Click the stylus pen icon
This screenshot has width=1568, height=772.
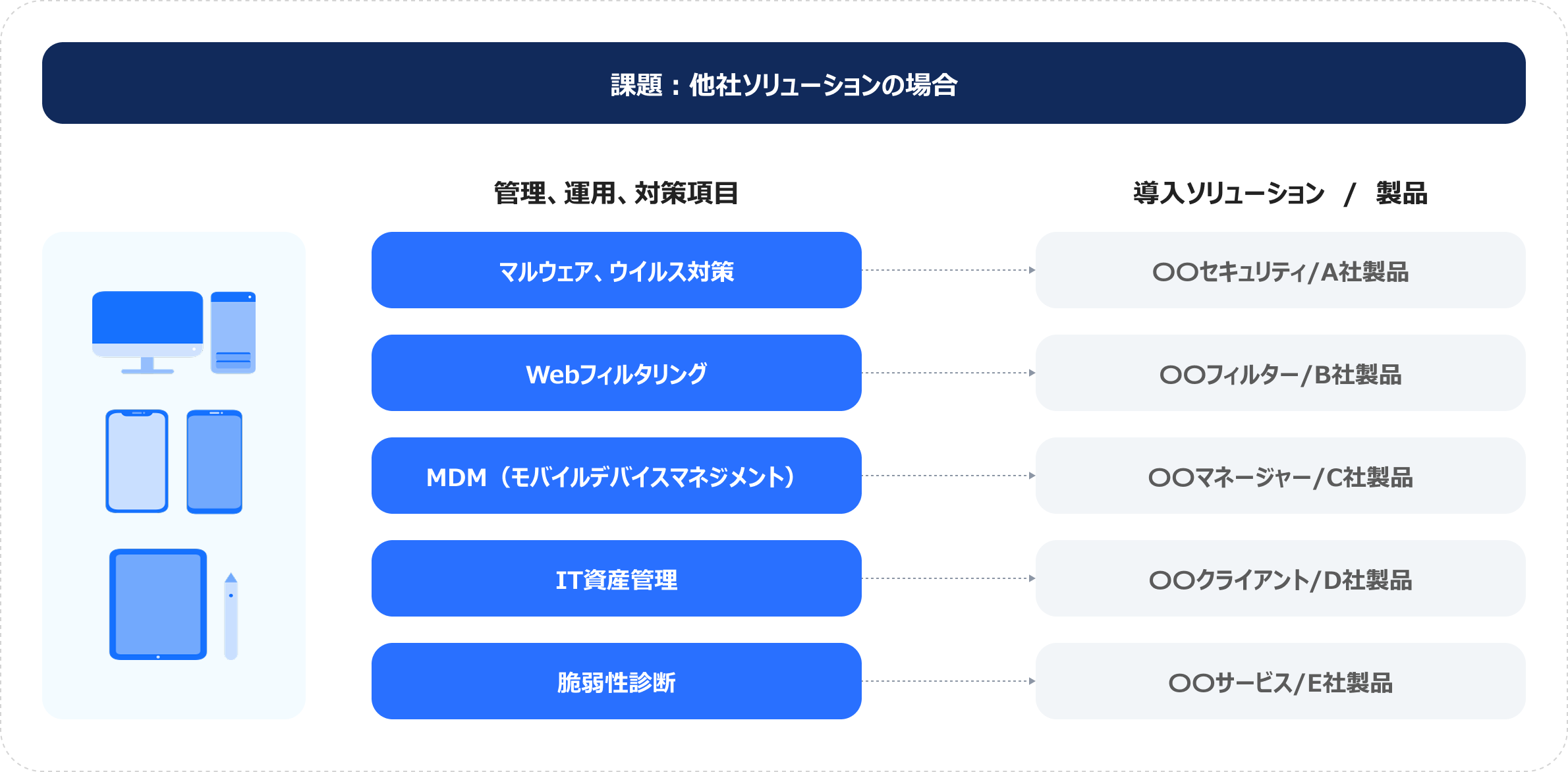click(231, 616)
